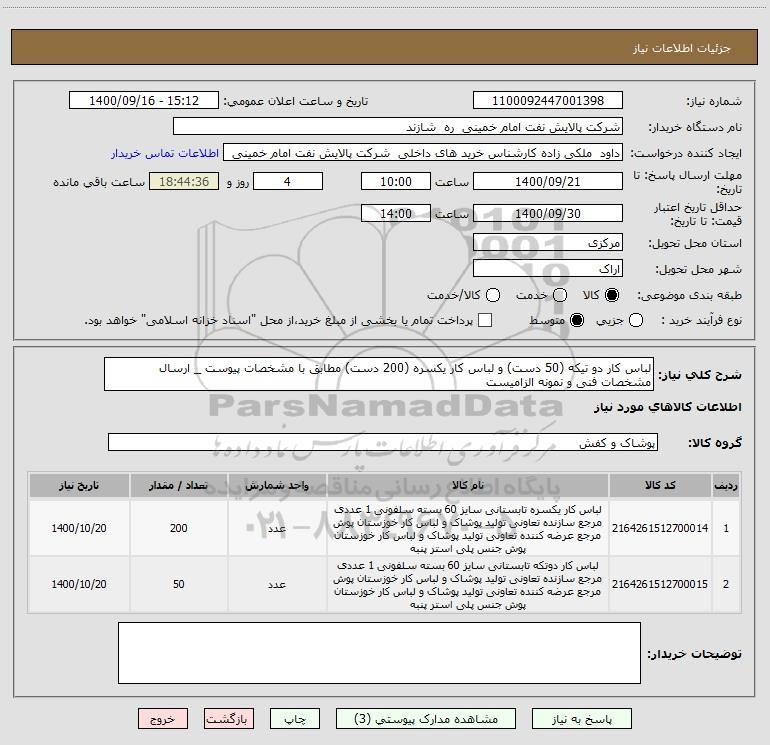Click the buyer name field شرکت پالایش نفت
This screenshot has width=770, height=745.
[x=398, y=126]
